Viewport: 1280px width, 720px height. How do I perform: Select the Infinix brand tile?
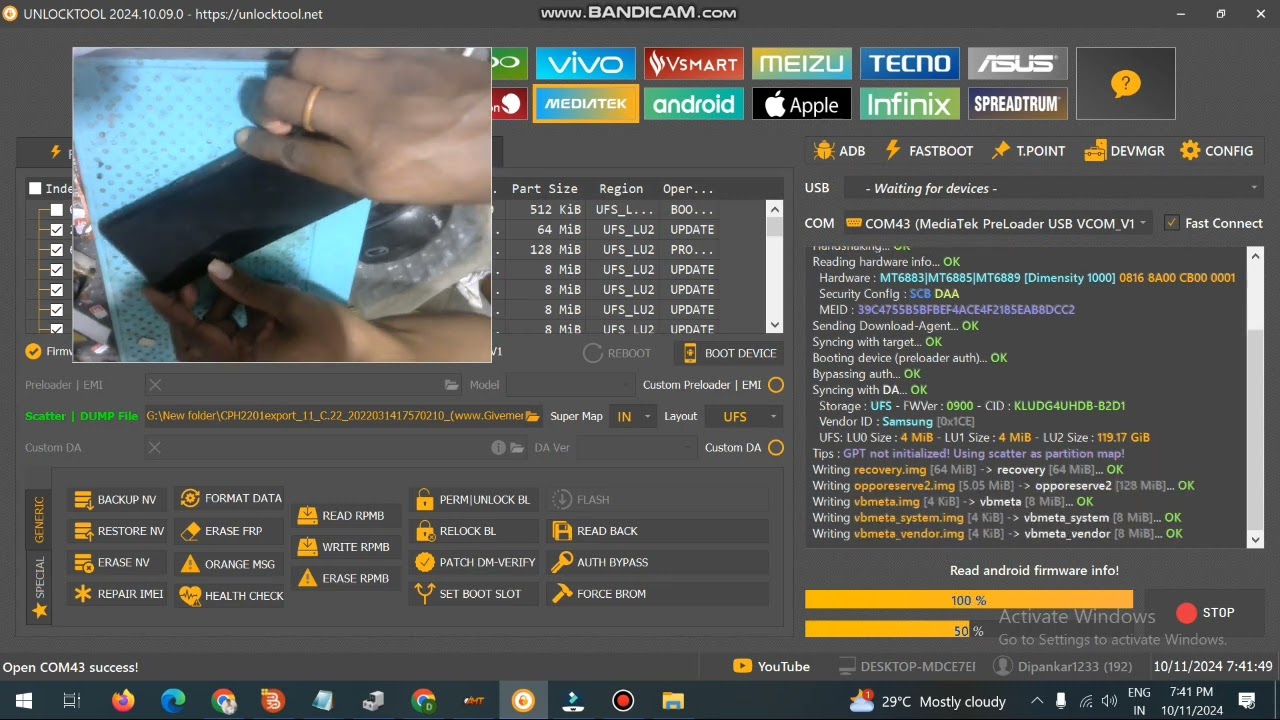(910, 104)
